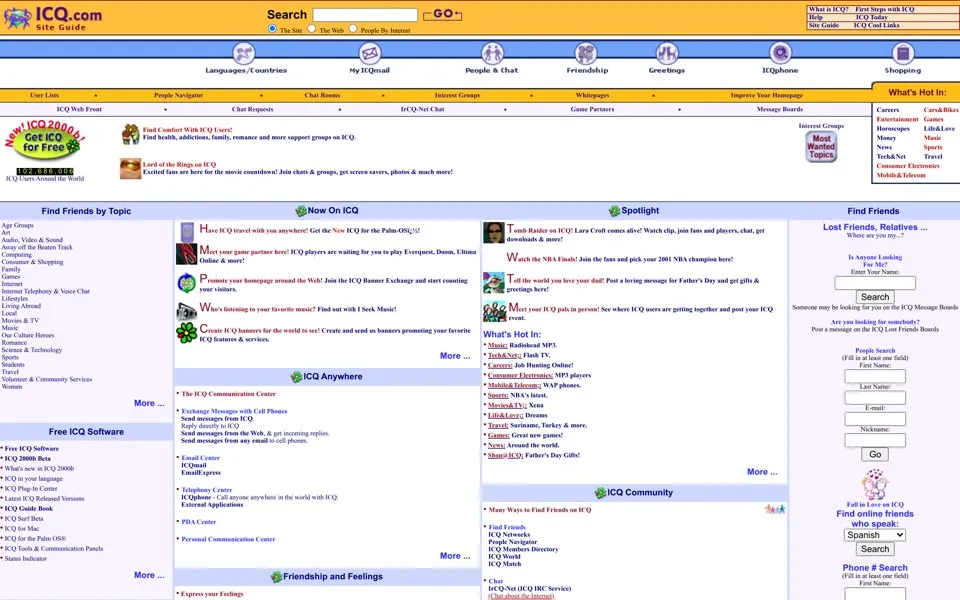Click the flower icon beside ICQ Community
This screenshot has width=960, height=600.
[600, 492]
